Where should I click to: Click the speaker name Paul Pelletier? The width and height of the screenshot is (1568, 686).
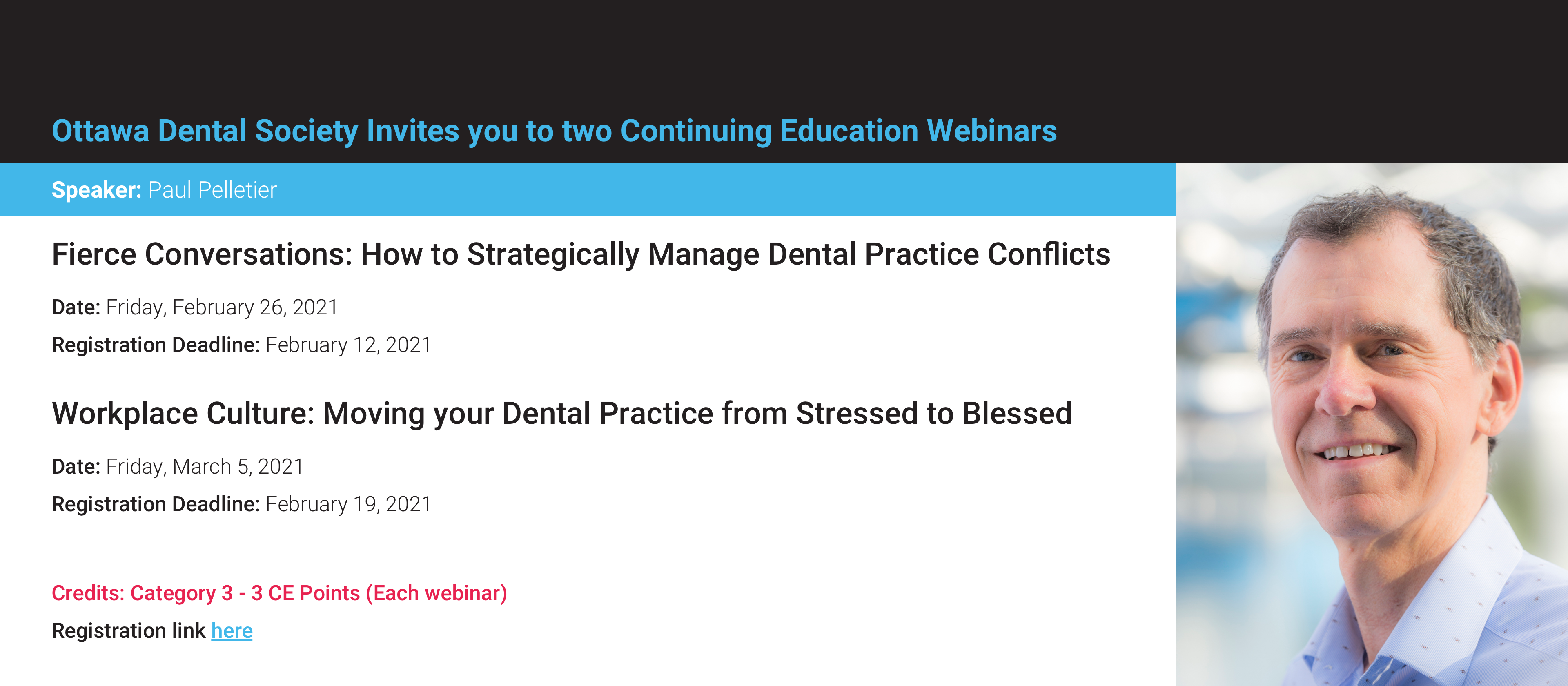pyautogui.click(x=212, y=190)
